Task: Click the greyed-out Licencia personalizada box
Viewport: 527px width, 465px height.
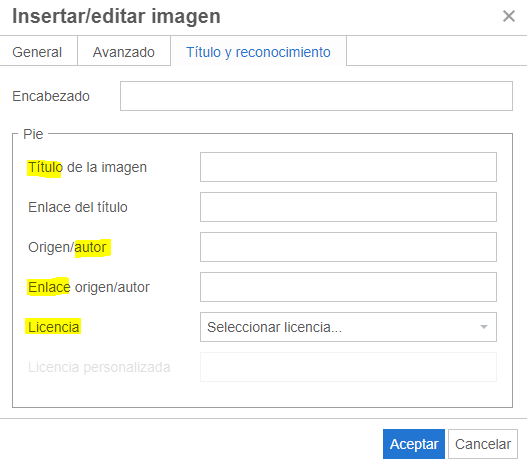Action: click(348, 367)
